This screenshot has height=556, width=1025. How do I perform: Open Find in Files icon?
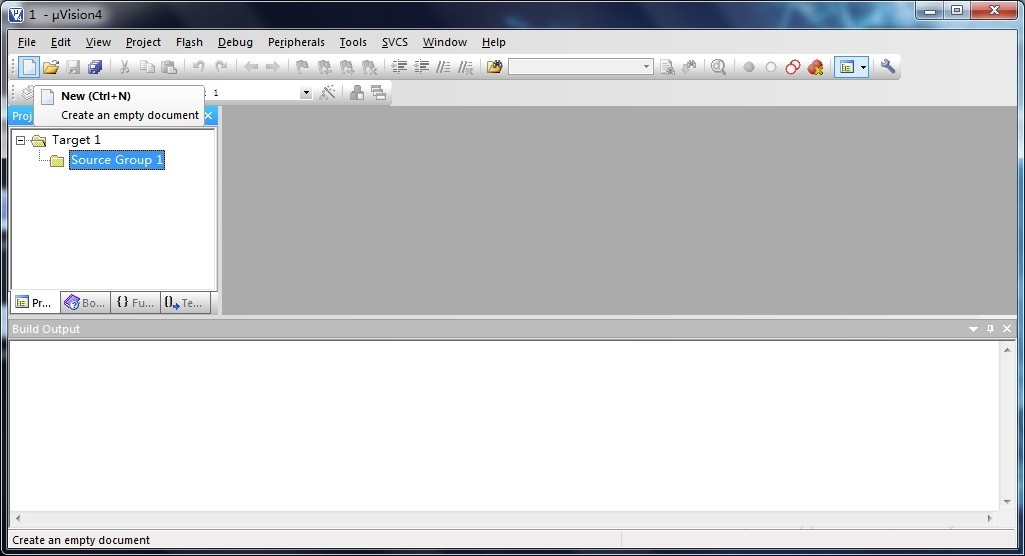(x=495, y=67)
